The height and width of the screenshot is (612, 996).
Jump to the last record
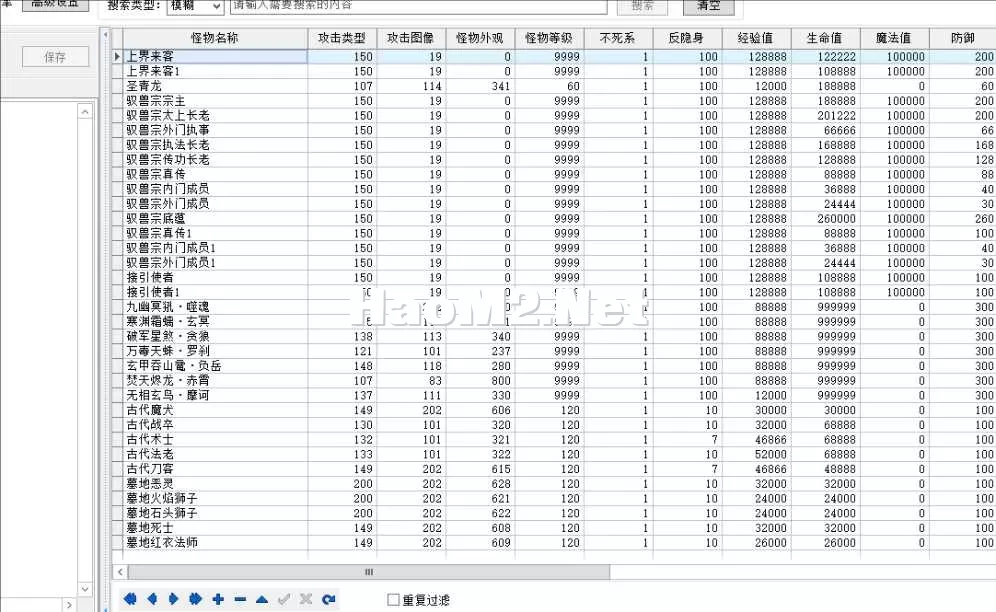196,599
